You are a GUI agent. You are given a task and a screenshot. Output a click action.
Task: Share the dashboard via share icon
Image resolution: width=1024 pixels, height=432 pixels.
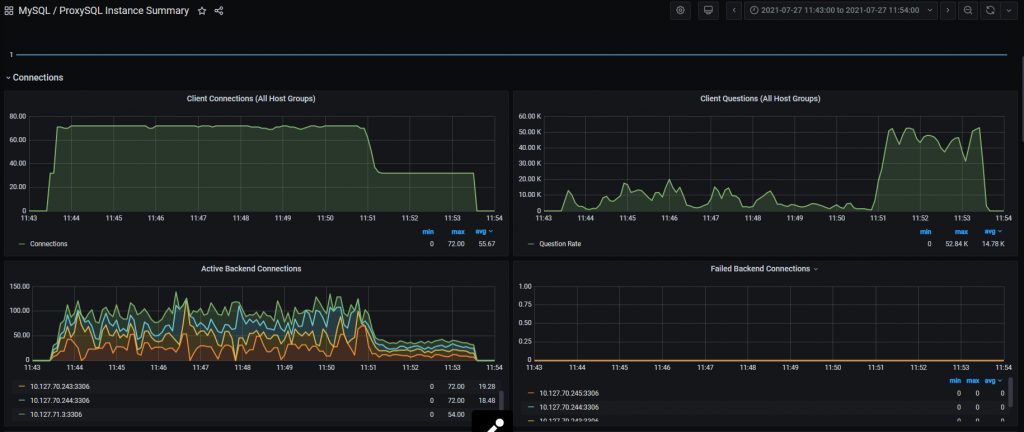click(219, 10)
